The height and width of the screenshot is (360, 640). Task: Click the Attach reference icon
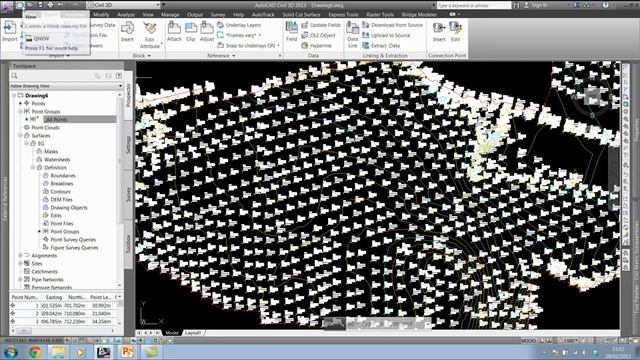[174, 31]
